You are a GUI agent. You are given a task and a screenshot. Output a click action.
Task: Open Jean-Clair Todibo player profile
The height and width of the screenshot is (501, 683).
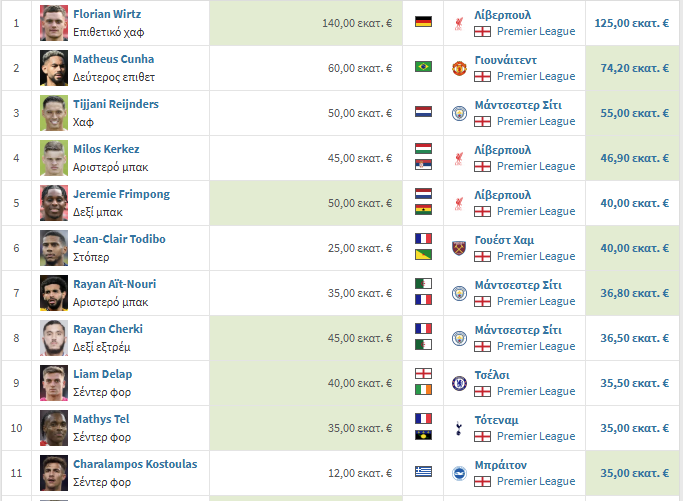(x=119, y=239)
